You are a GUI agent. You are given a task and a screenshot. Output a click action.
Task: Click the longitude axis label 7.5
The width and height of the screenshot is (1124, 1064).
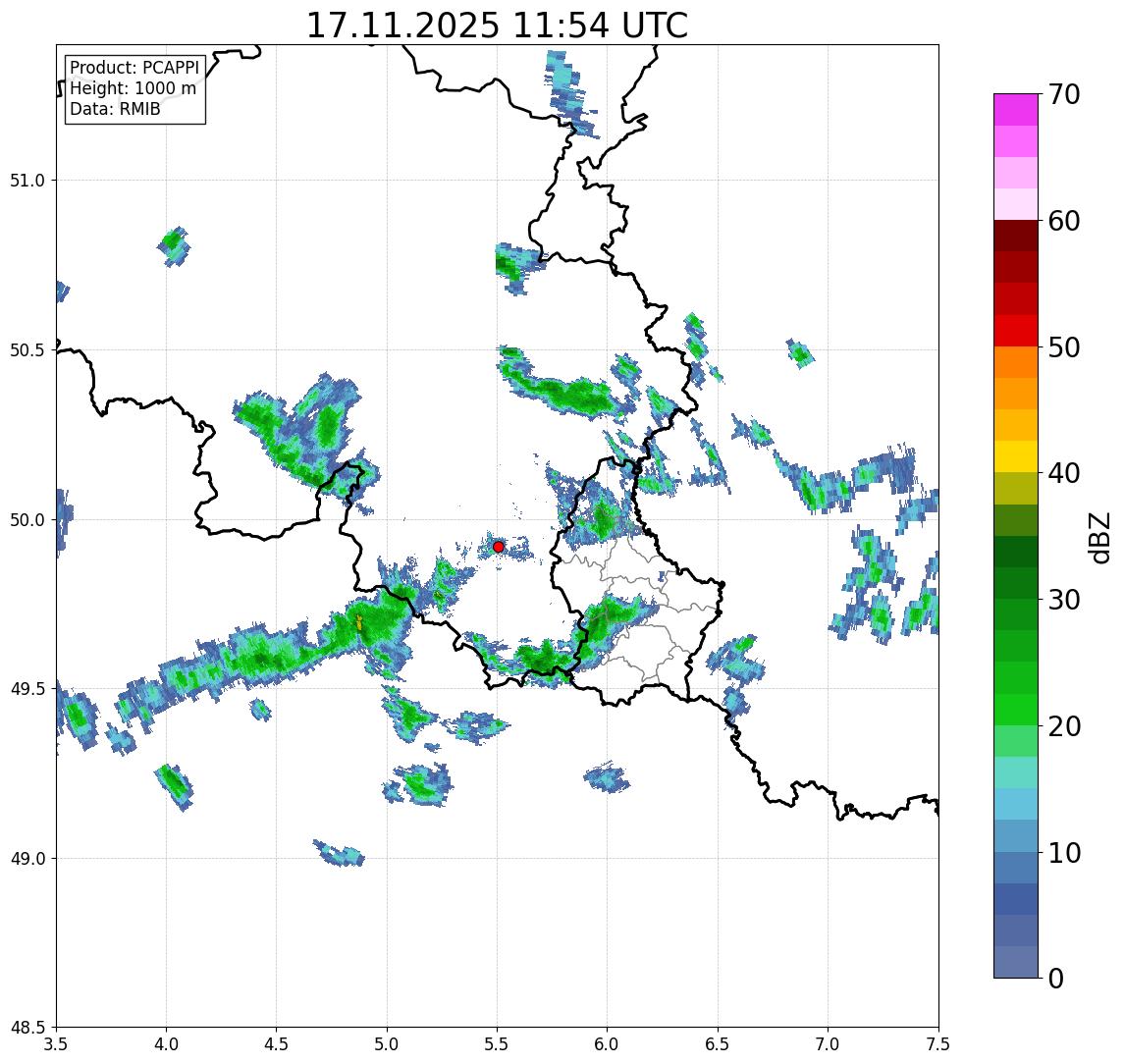[939, 1044]
